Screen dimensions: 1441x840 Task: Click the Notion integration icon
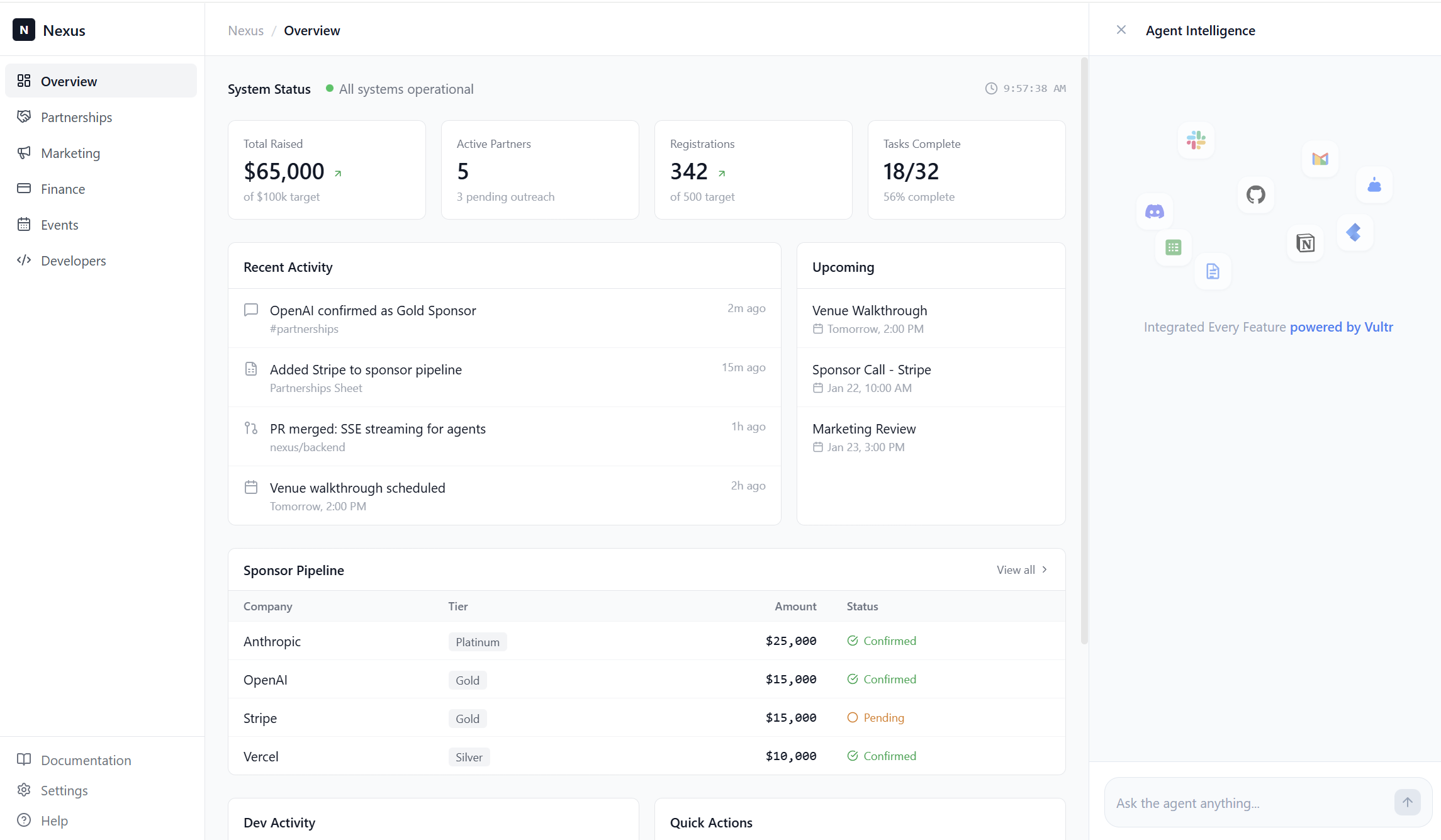click(x=1305, y=243)
